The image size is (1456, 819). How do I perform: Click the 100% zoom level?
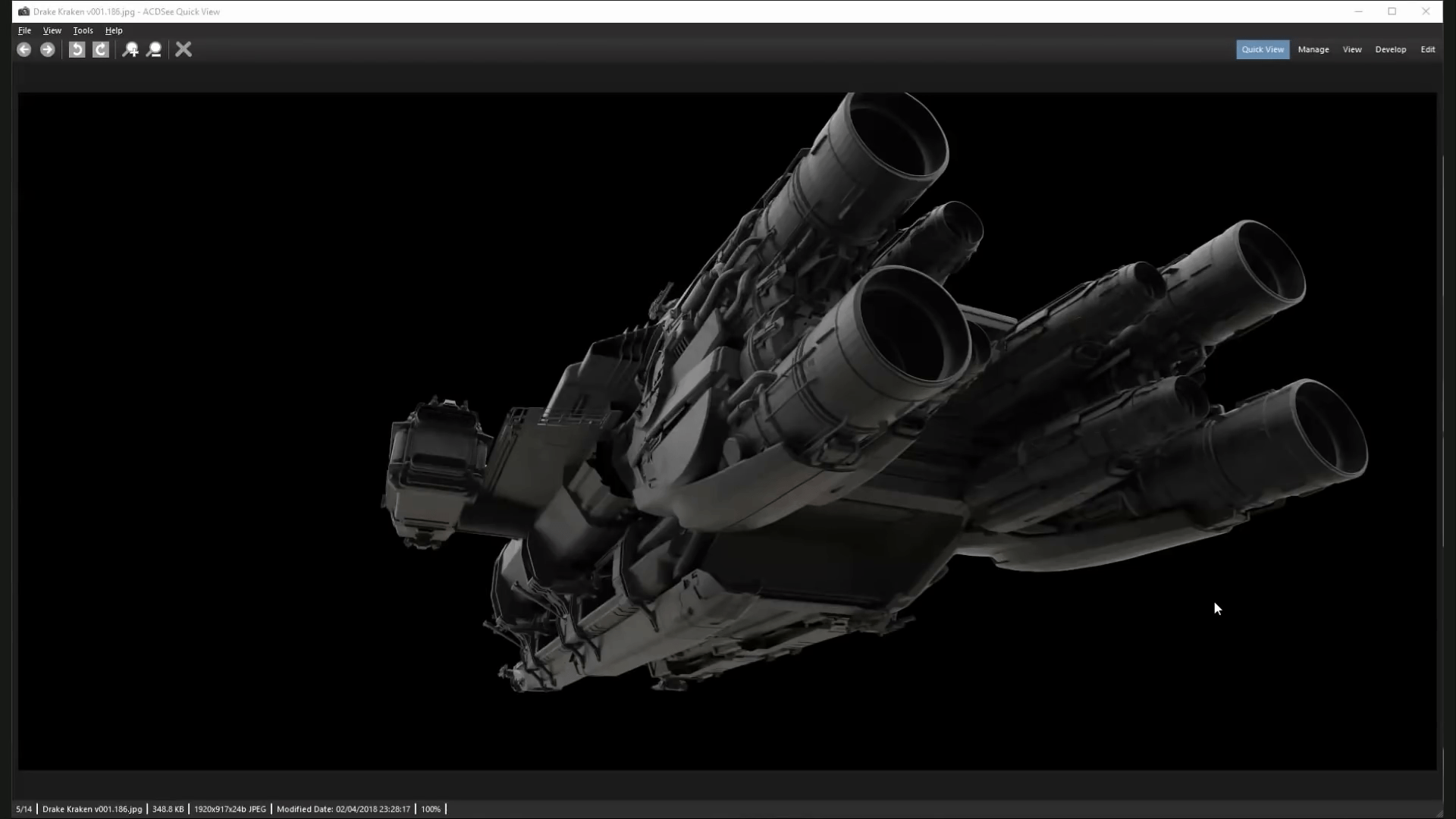pyautogui.click(x=431, y=809)
